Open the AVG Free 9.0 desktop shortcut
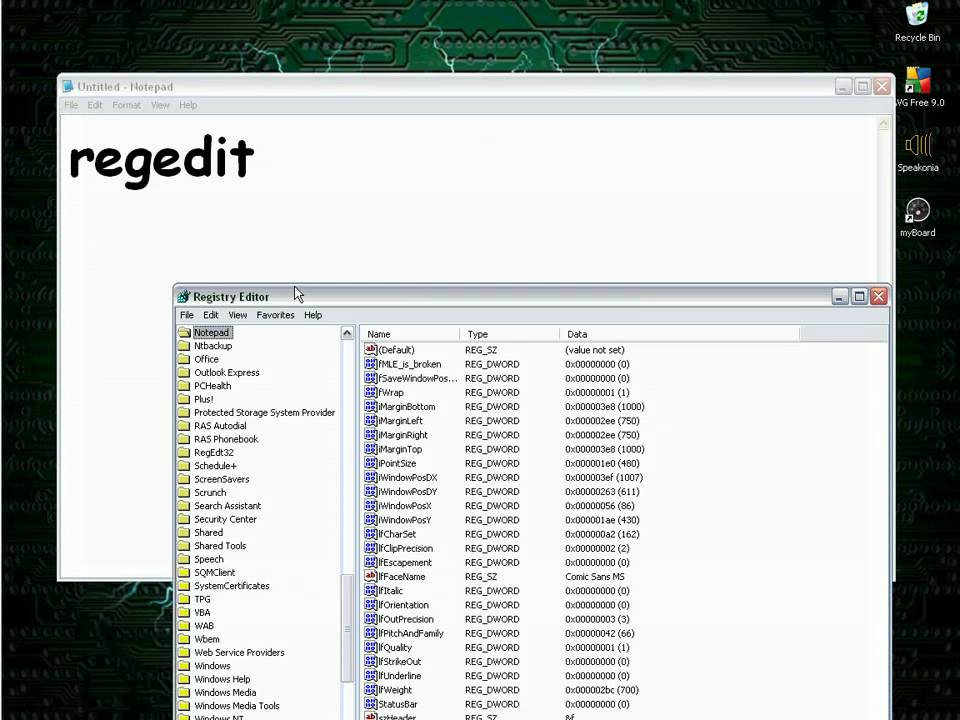This screenshot has width=960, height=720. coord(918,87)
